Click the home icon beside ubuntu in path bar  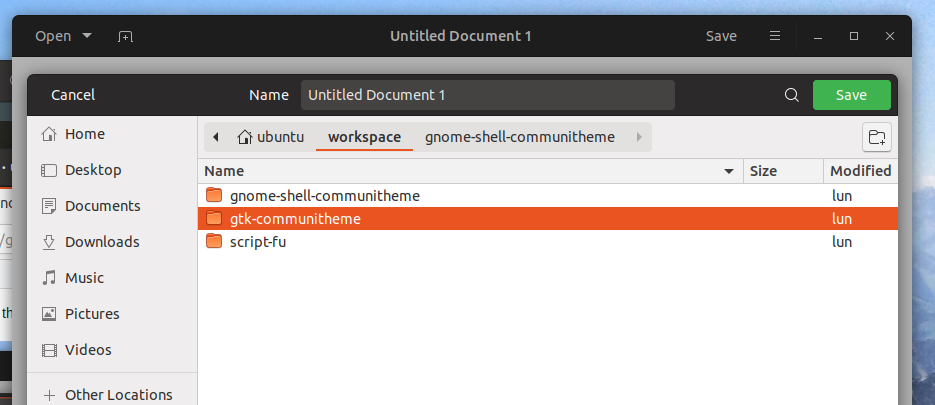tap(244, 137)
